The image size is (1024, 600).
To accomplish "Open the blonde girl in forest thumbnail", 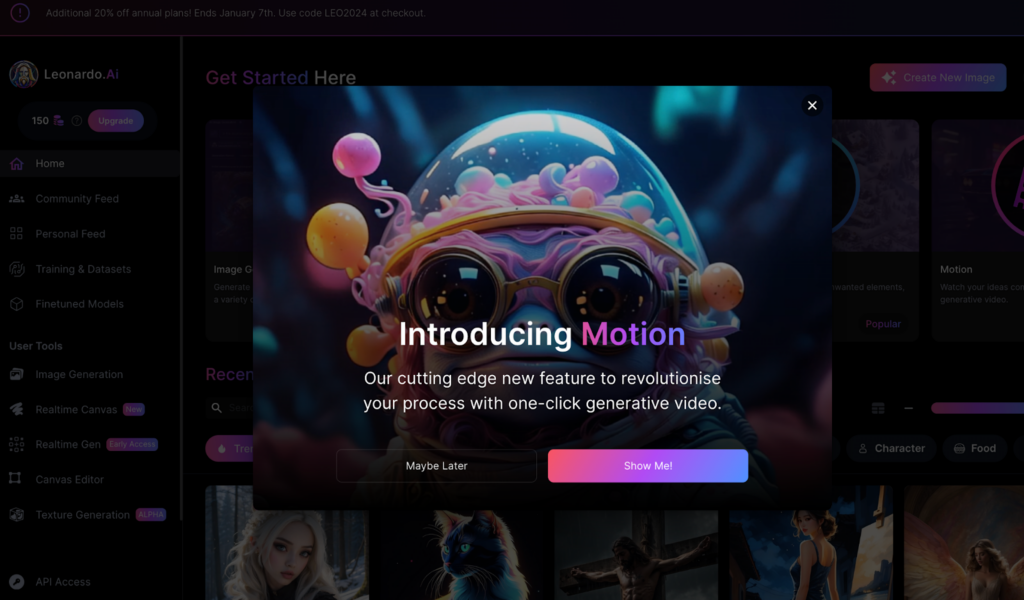I will pos(287,543).
